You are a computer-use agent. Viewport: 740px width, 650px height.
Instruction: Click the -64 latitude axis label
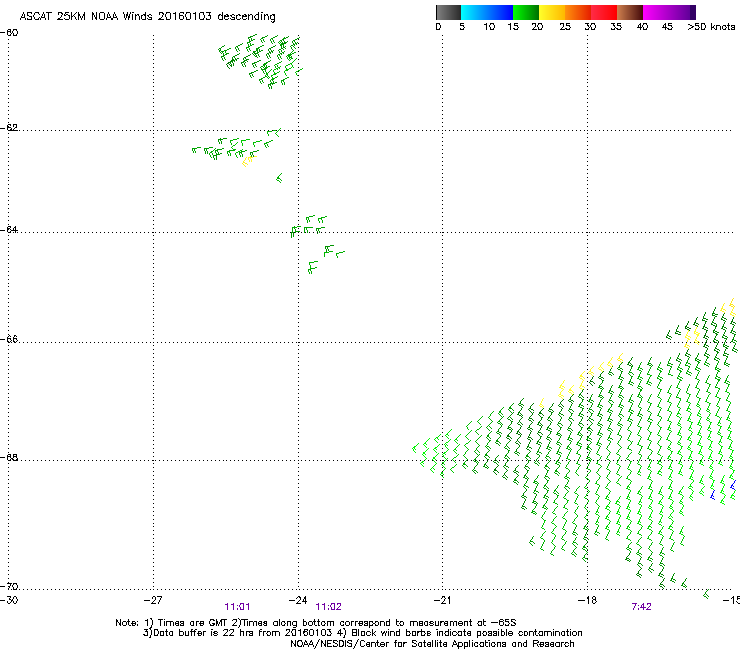[9, 229]
